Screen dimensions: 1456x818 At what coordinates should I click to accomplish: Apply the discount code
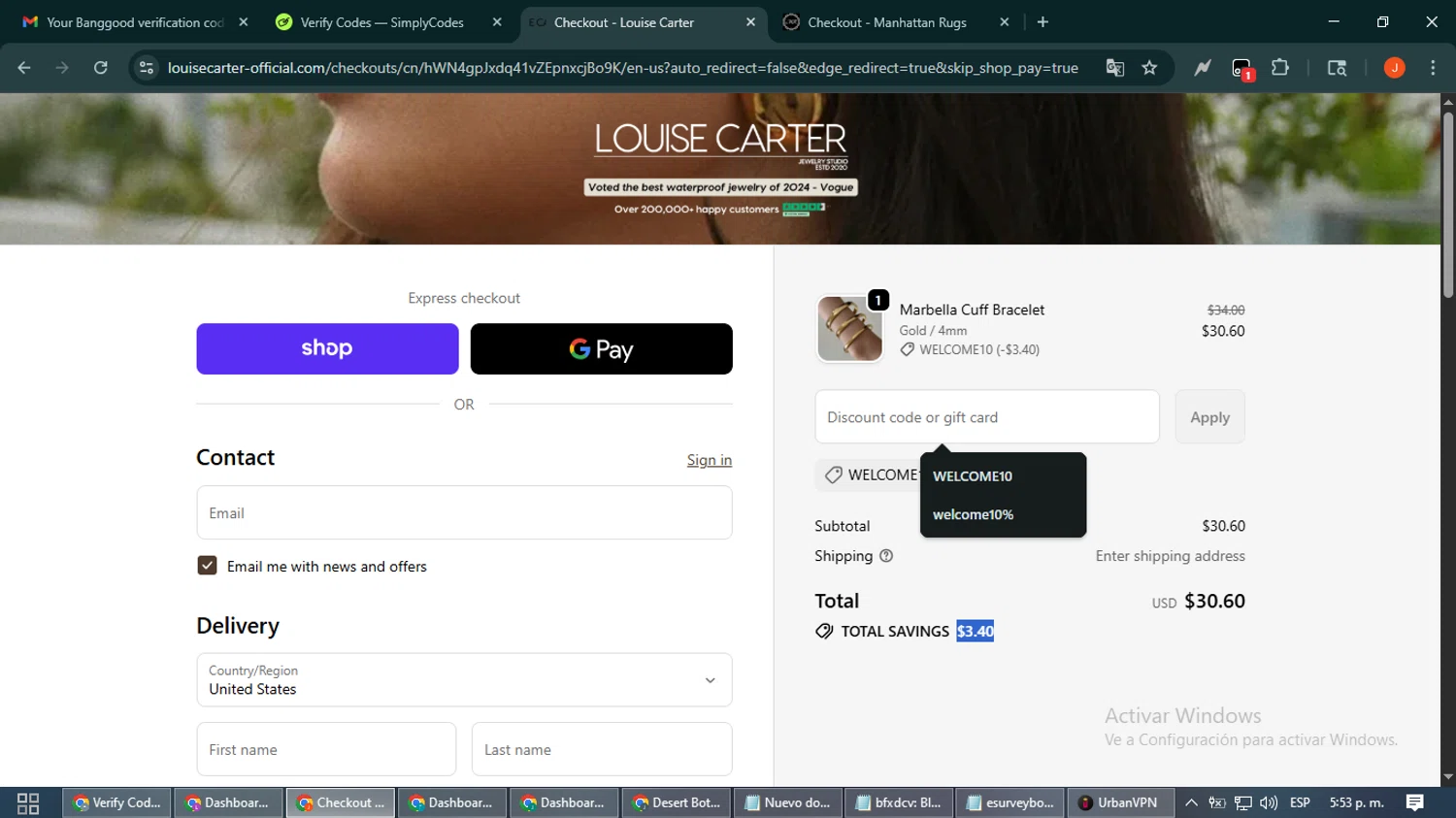(1209, 417)
